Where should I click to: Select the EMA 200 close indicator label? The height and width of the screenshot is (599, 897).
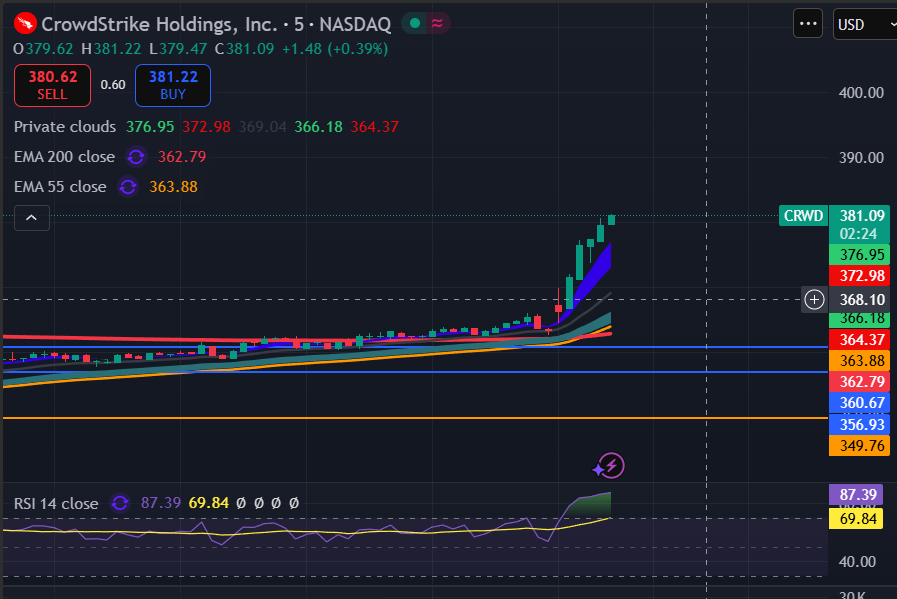click(x=64, y=157)
